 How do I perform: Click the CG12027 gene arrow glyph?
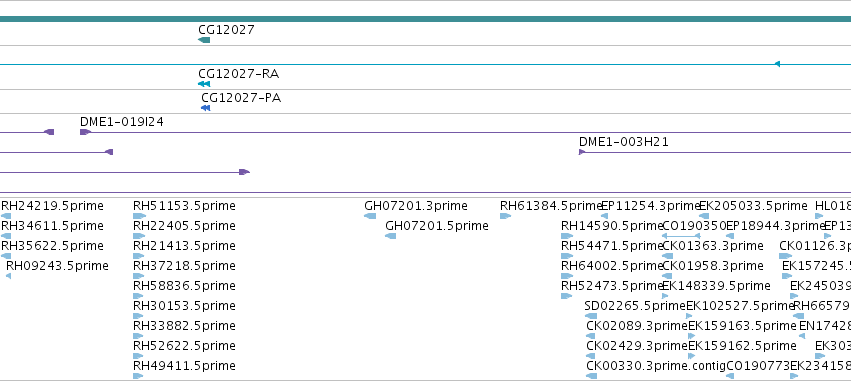tap(204, 40)
